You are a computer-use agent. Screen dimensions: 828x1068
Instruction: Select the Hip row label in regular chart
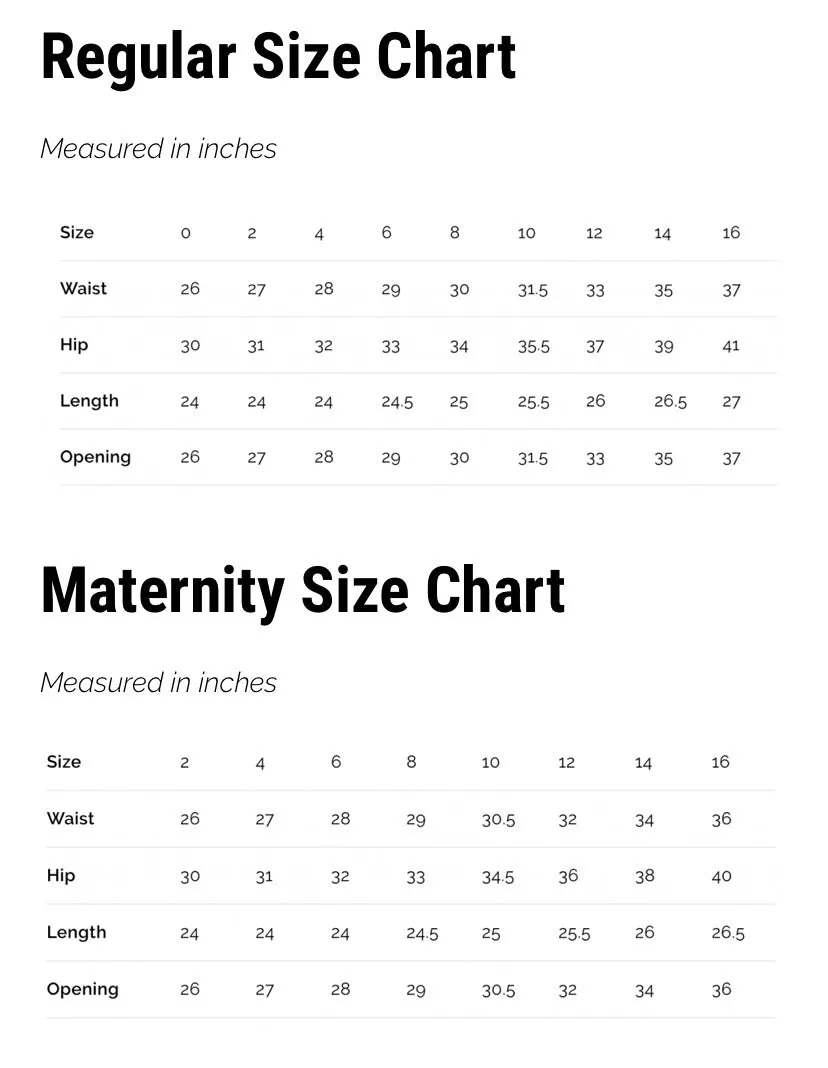coord(74,345)
